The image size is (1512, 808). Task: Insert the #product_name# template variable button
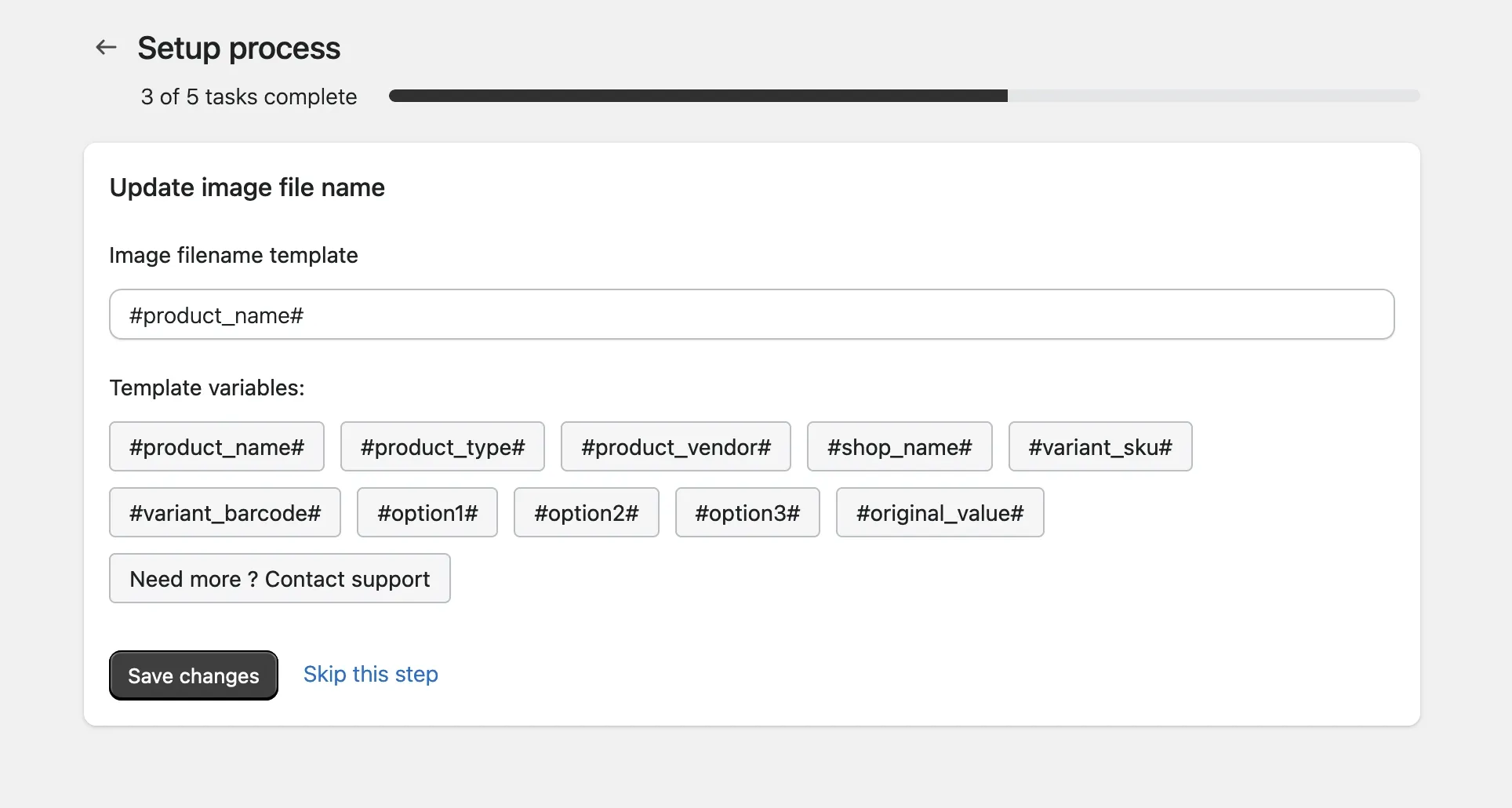pos(216,447)
